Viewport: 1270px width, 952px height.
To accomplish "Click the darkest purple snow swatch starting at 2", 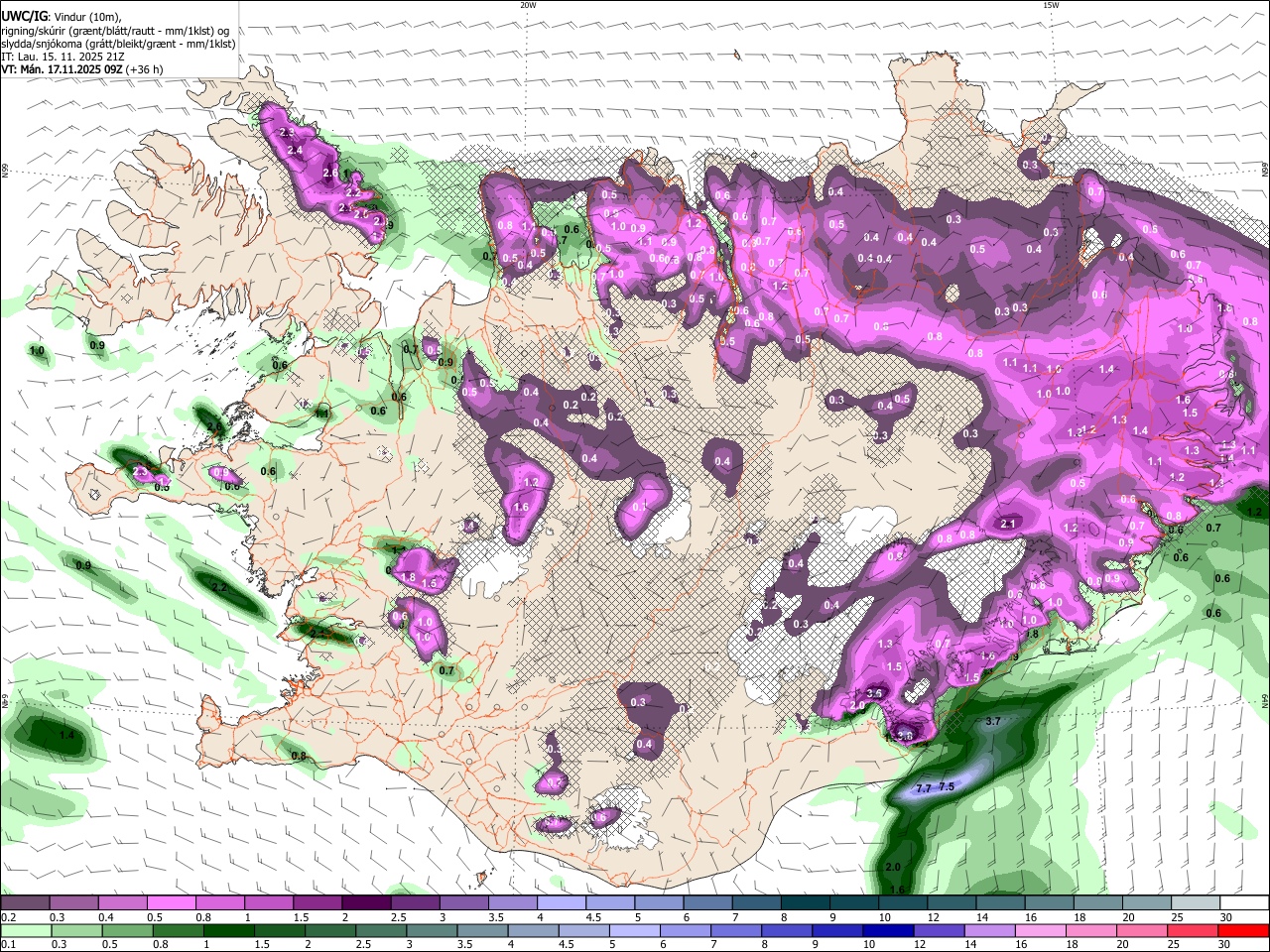I will (366, 902).
